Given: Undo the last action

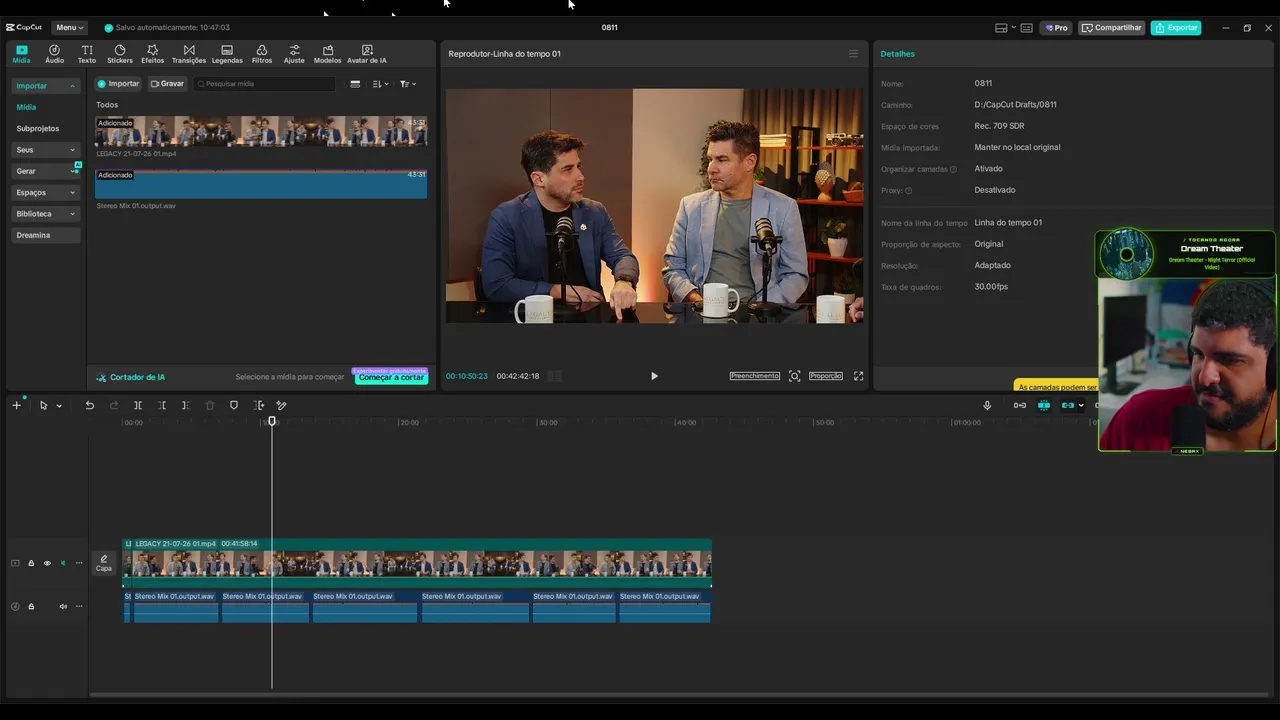Looking at the screenshot, I should click(x=89, y=405).
